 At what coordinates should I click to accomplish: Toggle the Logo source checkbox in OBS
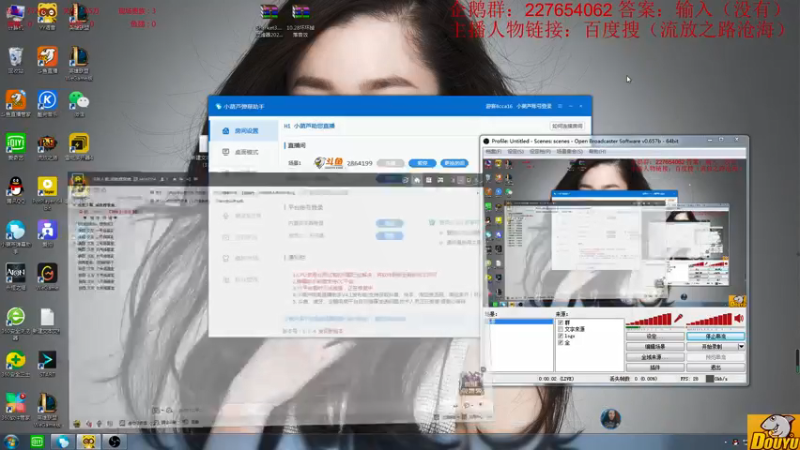560,336
